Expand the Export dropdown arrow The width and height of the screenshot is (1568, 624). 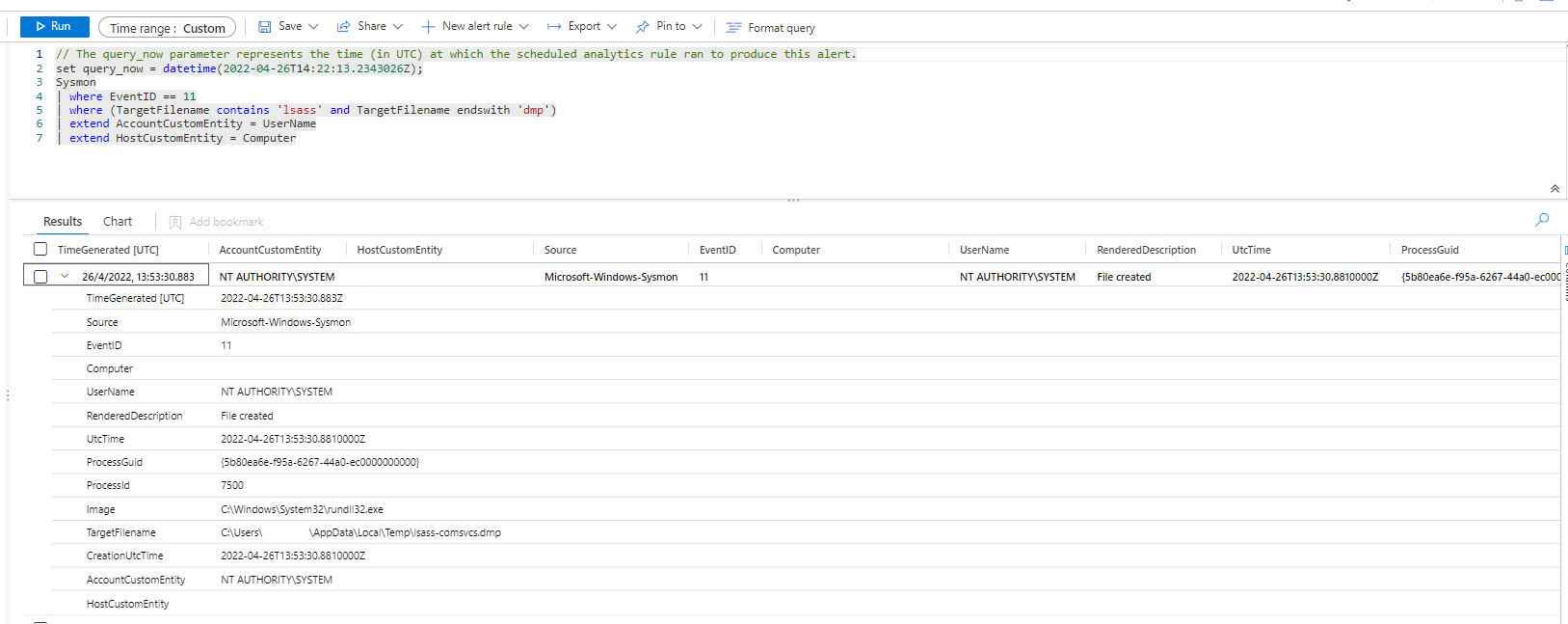(612, 27)
